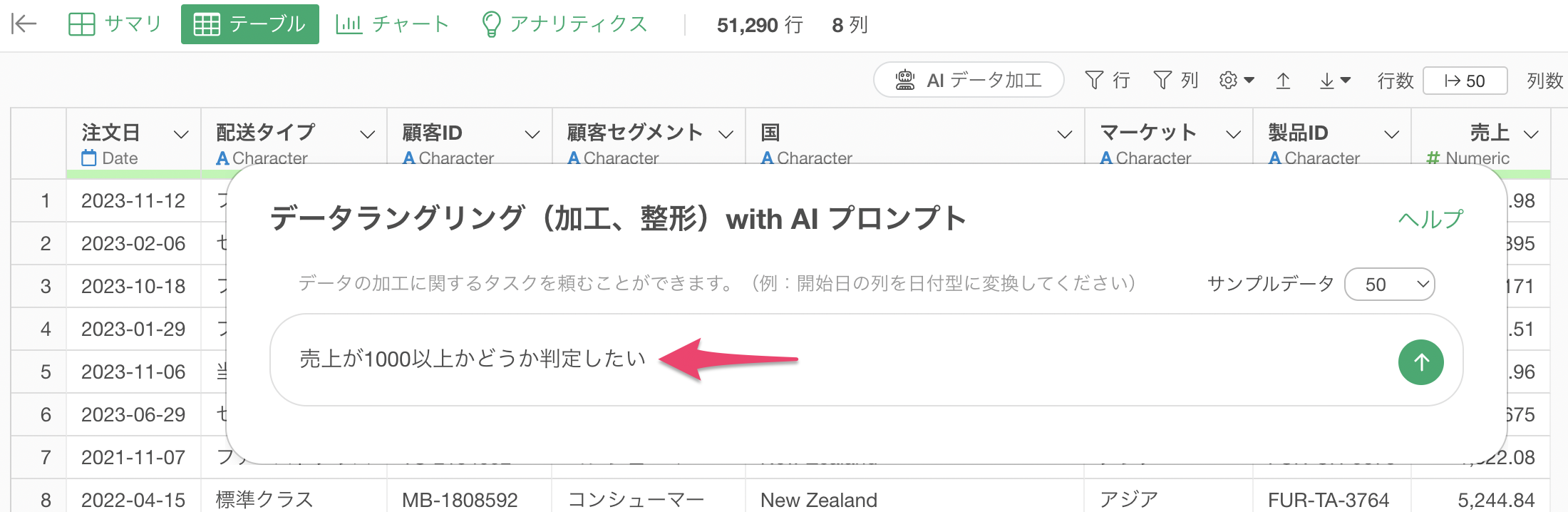Open the ヘルプ link
The image size is (1568, 512).
(1430, 219)
